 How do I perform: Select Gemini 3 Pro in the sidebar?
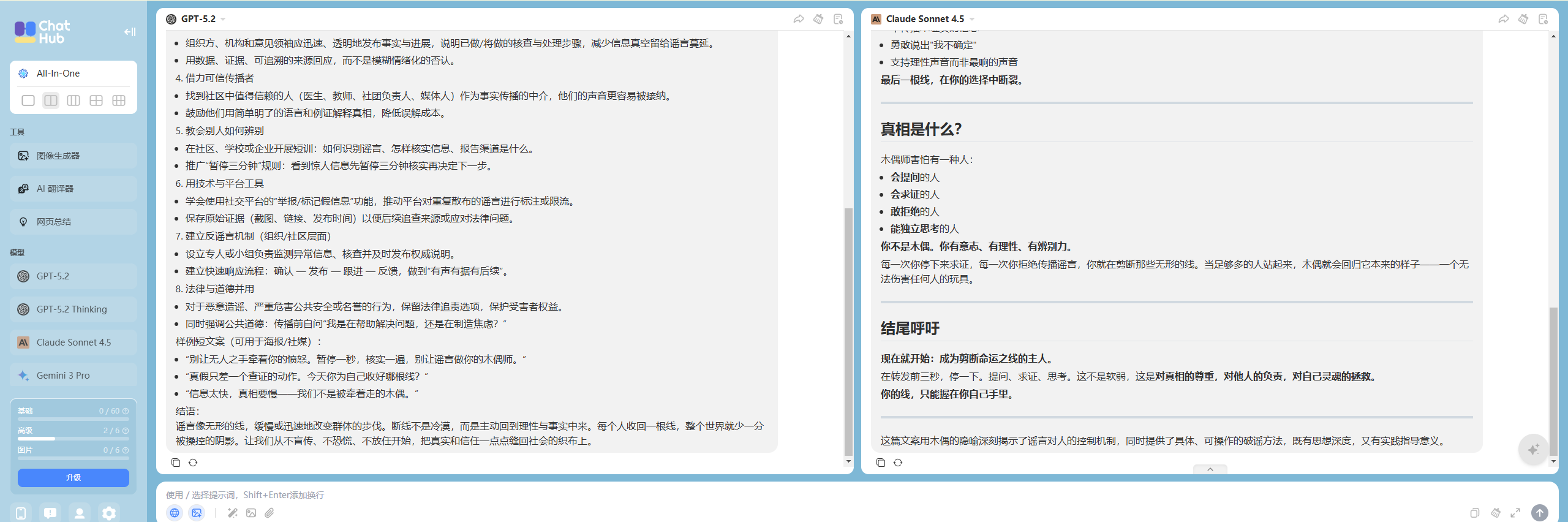73,376
